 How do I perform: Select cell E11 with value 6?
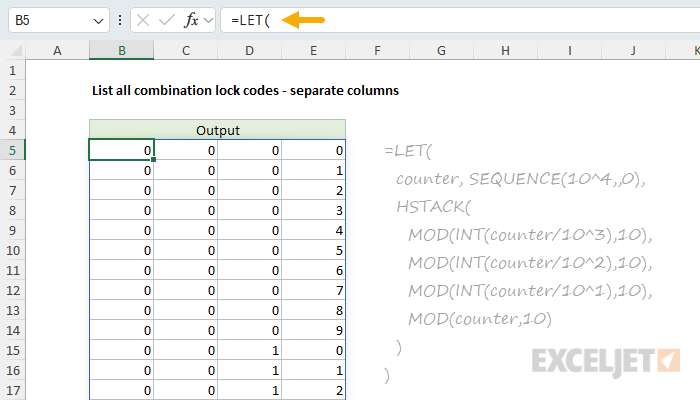pyautogui.click(x=313, y=271)
